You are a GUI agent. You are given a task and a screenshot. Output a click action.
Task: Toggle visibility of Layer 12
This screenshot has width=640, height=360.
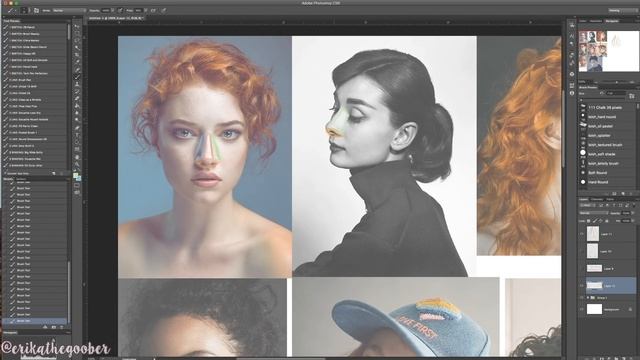582,286
